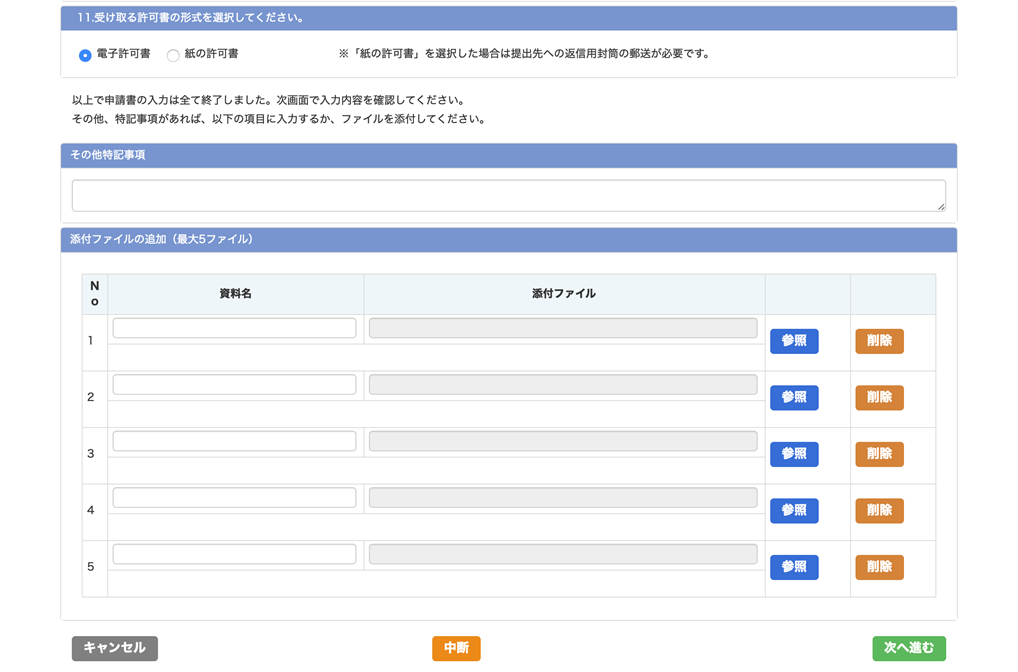This screenshot has width=1018, height=672.
Task: Focus the 資料名 field in row 1
Action: pos(234,328)
